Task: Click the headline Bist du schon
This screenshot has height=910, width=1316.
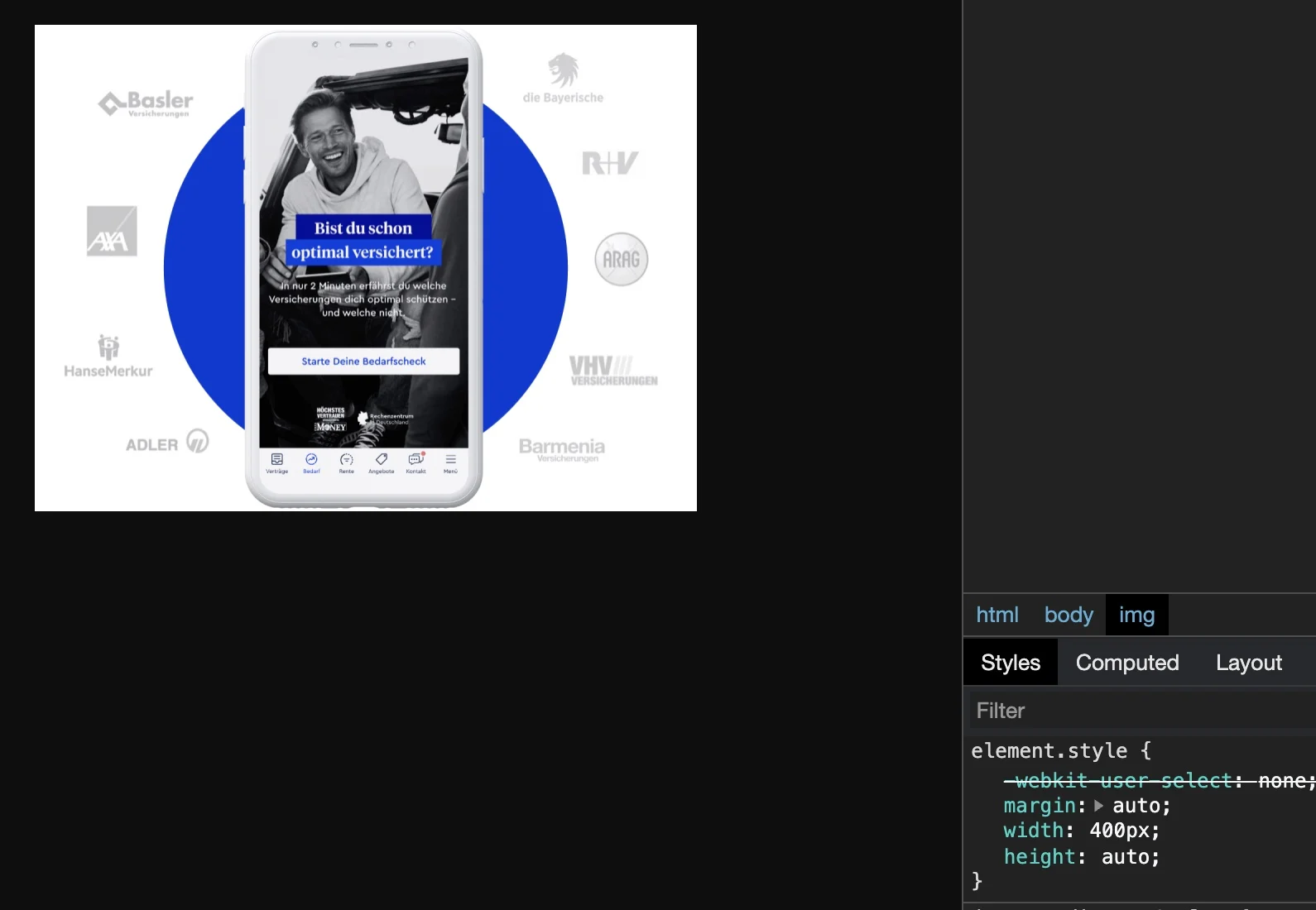Action: (x=363, y=227)
